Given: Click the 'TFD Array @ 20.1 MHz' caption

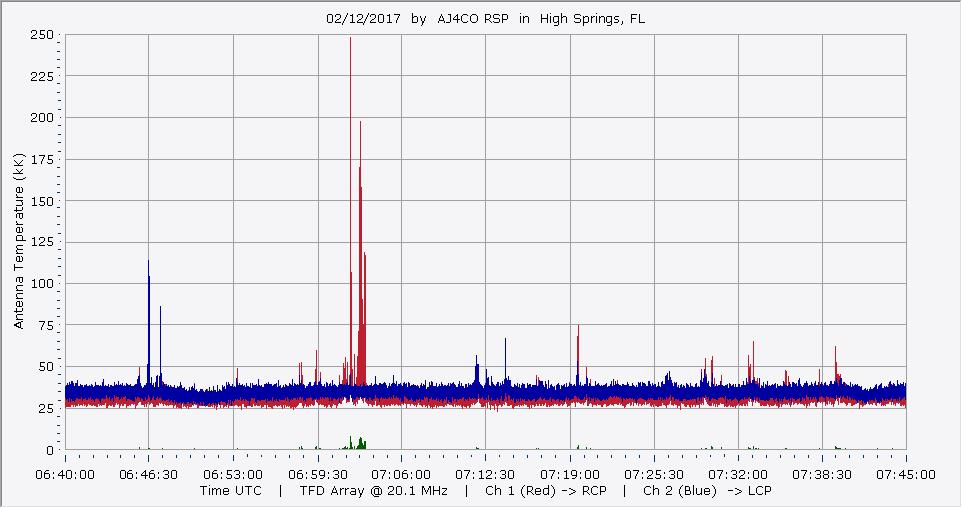Looking at the screenshot, I should pos(374,491).
